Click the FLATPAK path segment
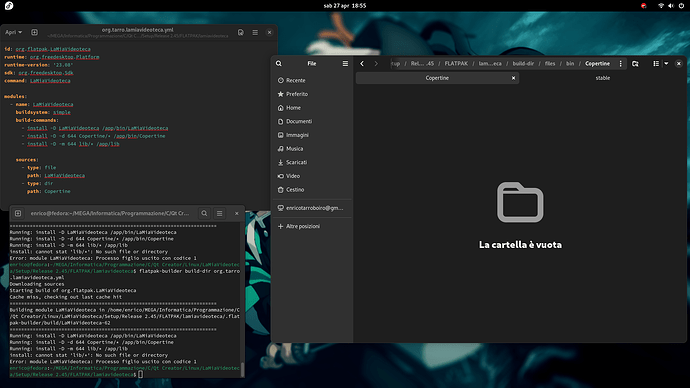The height and width of the screenshot is (388, 690). click(456, 63)
